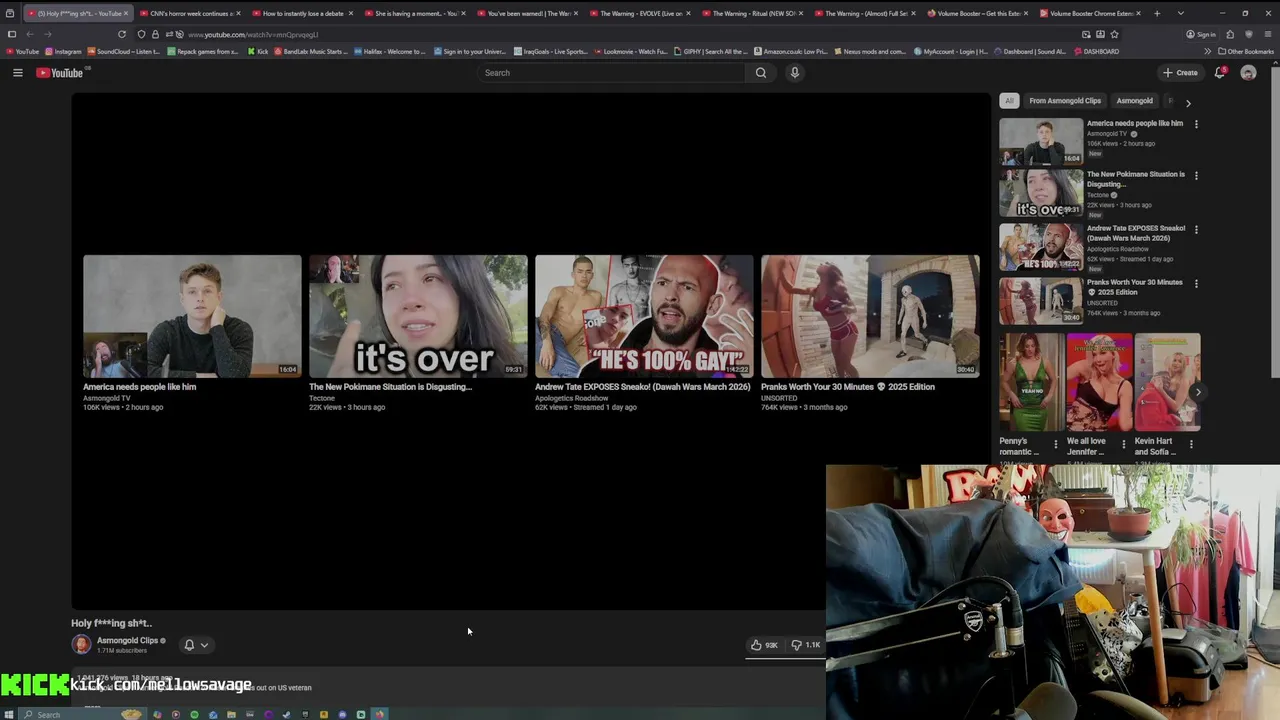Screen dimensions: 1280x720
Task: Open the Spotify taskbar icon
Action: click(194, 714)
